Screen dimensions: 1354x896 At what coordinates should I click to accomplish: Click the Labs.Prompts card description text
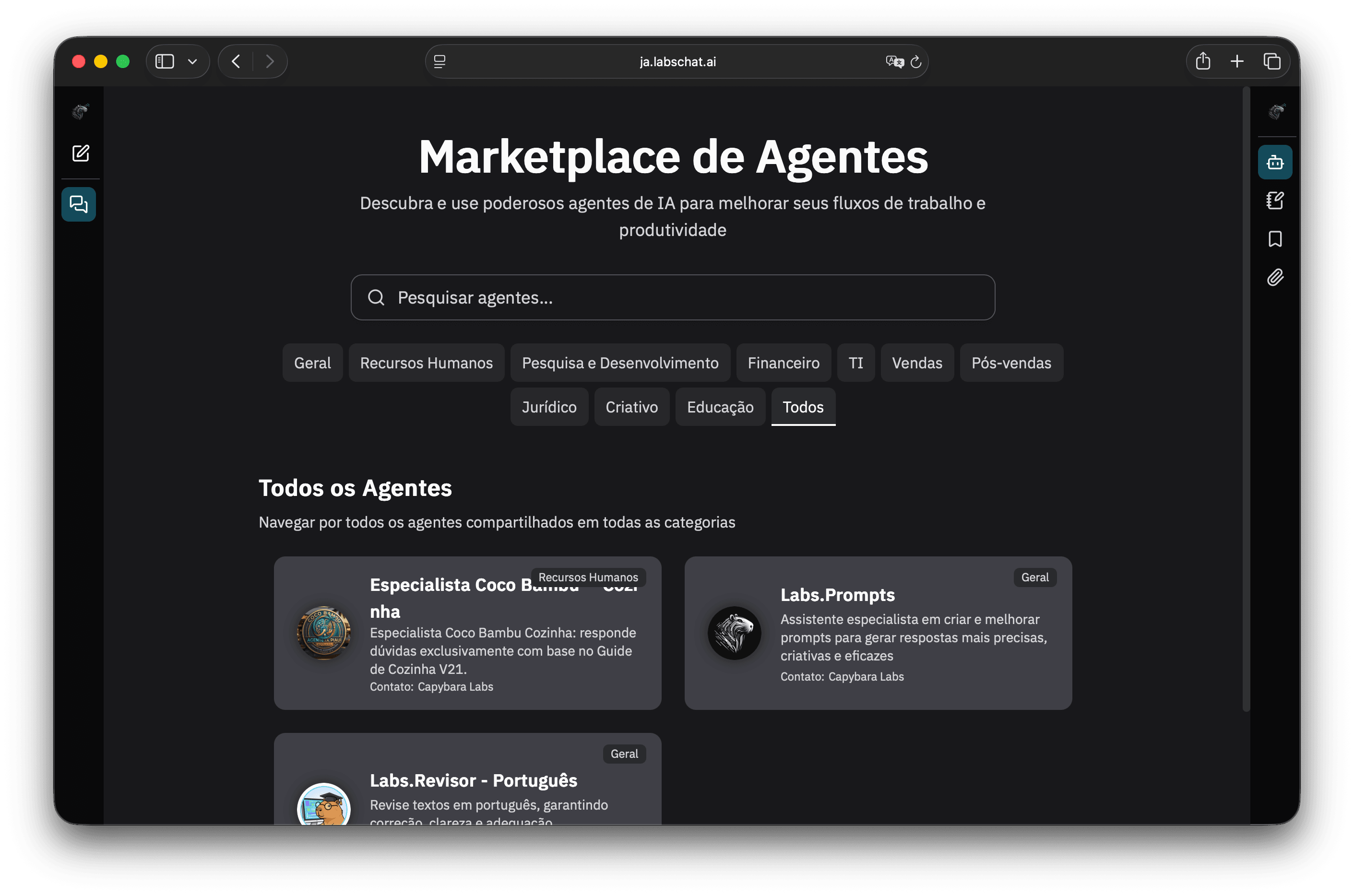(x=914, y=638)
